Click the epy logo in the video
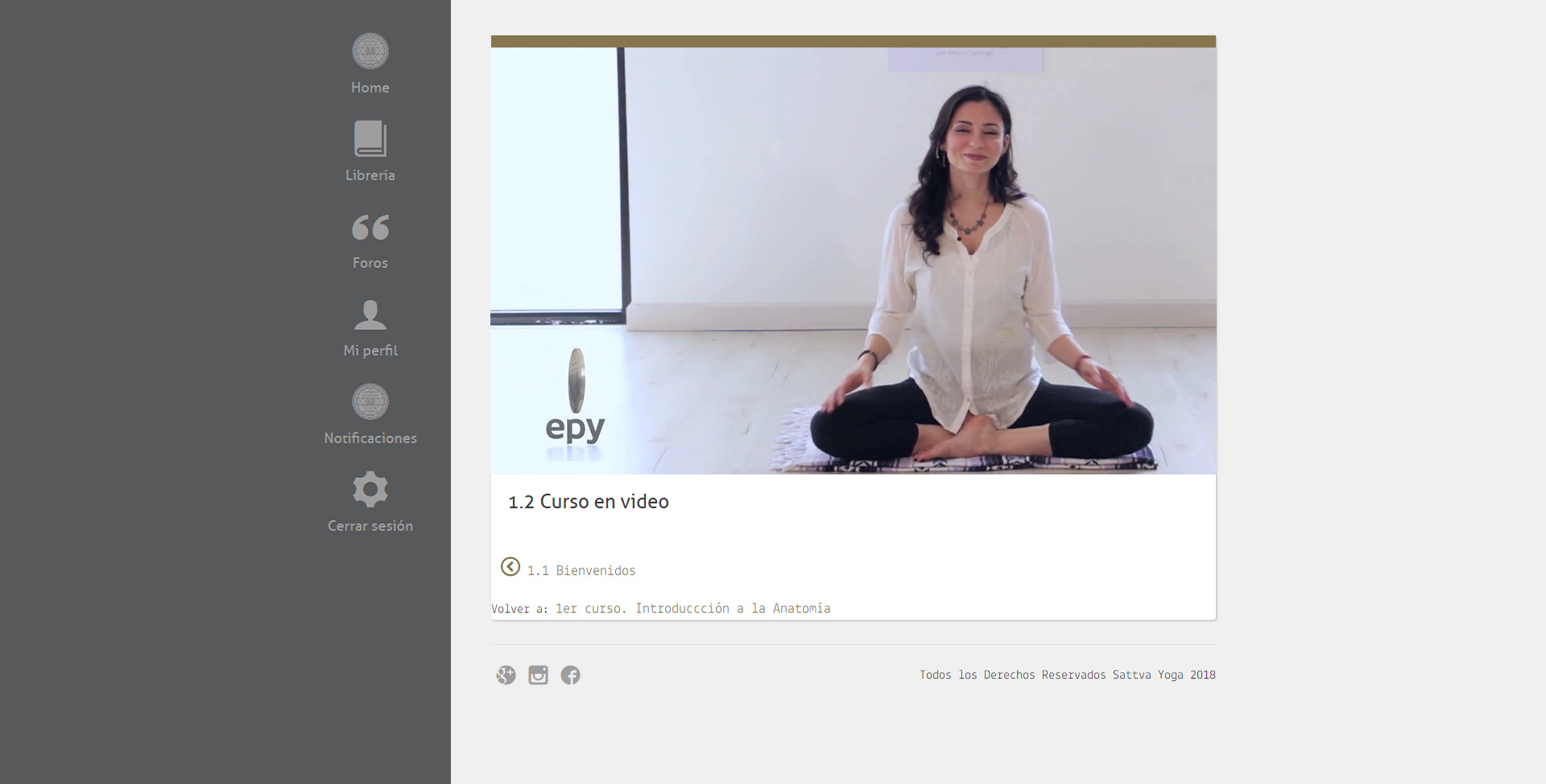 (x=575, y=402)
